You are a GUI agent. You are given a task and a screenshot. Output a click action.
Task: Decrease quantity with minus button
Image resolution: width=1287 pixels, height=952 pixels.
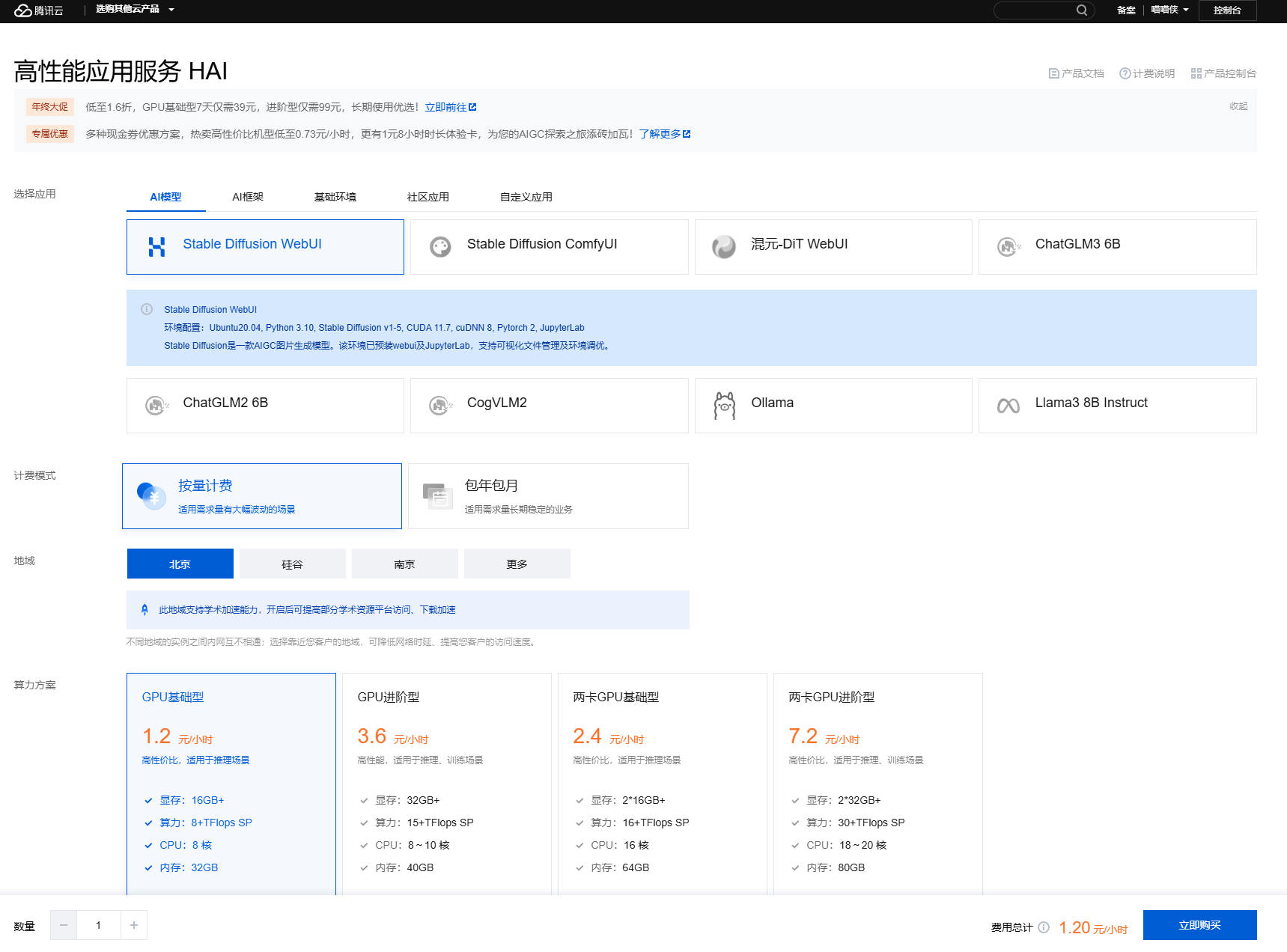coord(64,925)
